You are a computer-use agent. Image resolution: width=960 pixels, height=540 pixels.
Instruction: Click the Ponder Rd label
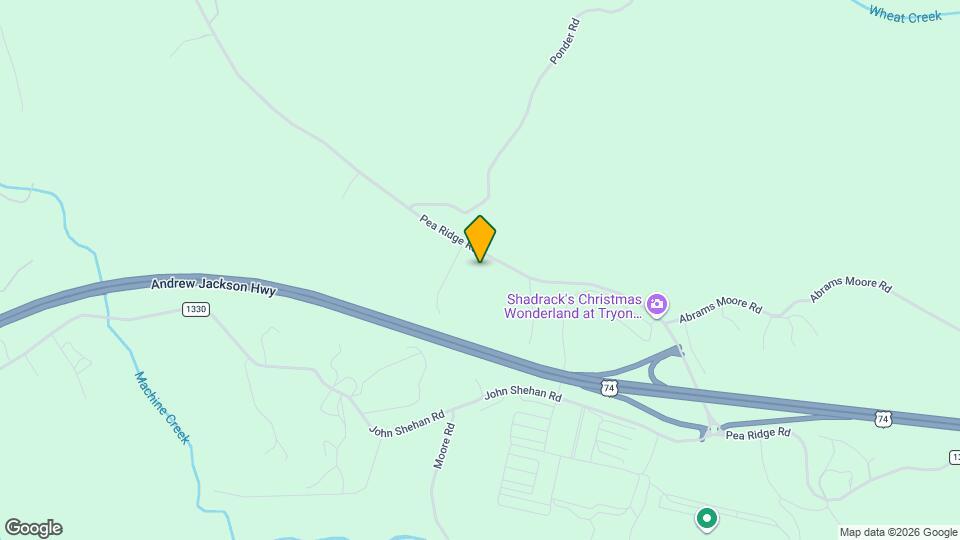(564, 42)
